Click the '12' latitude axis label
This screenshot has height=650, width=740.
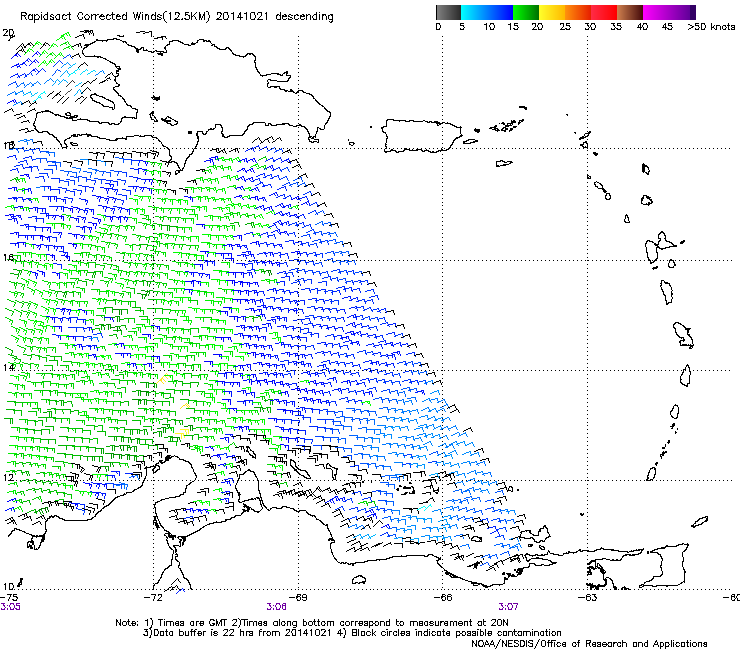tap(8, 477)
